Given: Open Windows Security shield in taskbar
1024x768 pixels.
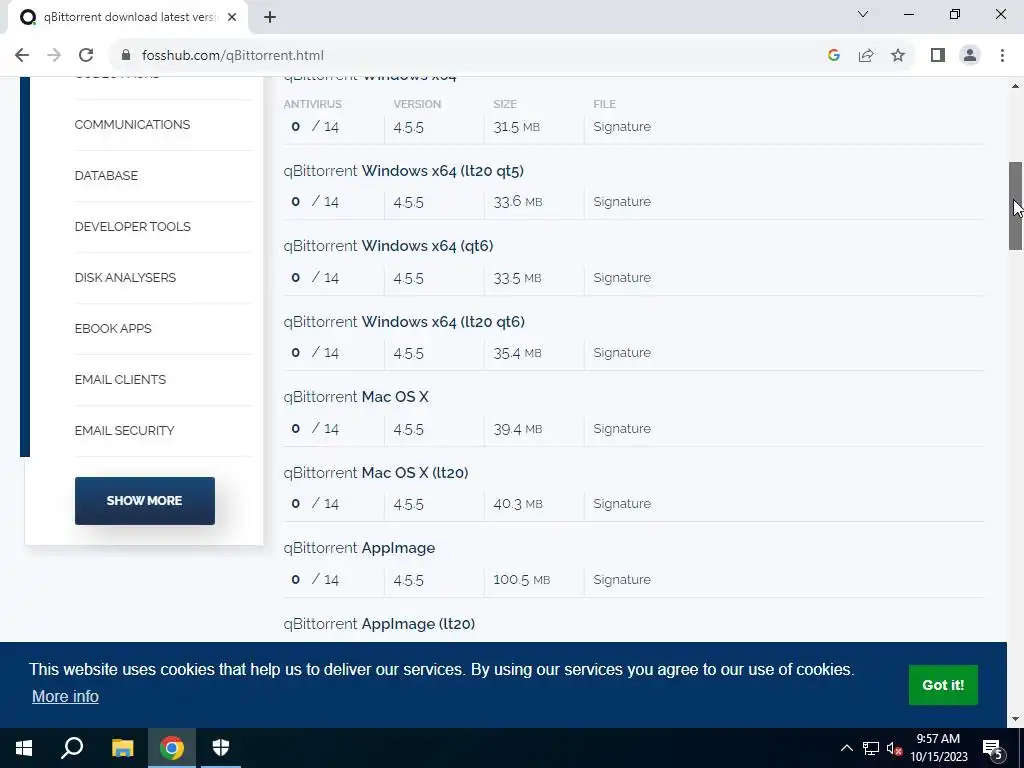Looking at the screenshot, I should click(x=221, y=748).
